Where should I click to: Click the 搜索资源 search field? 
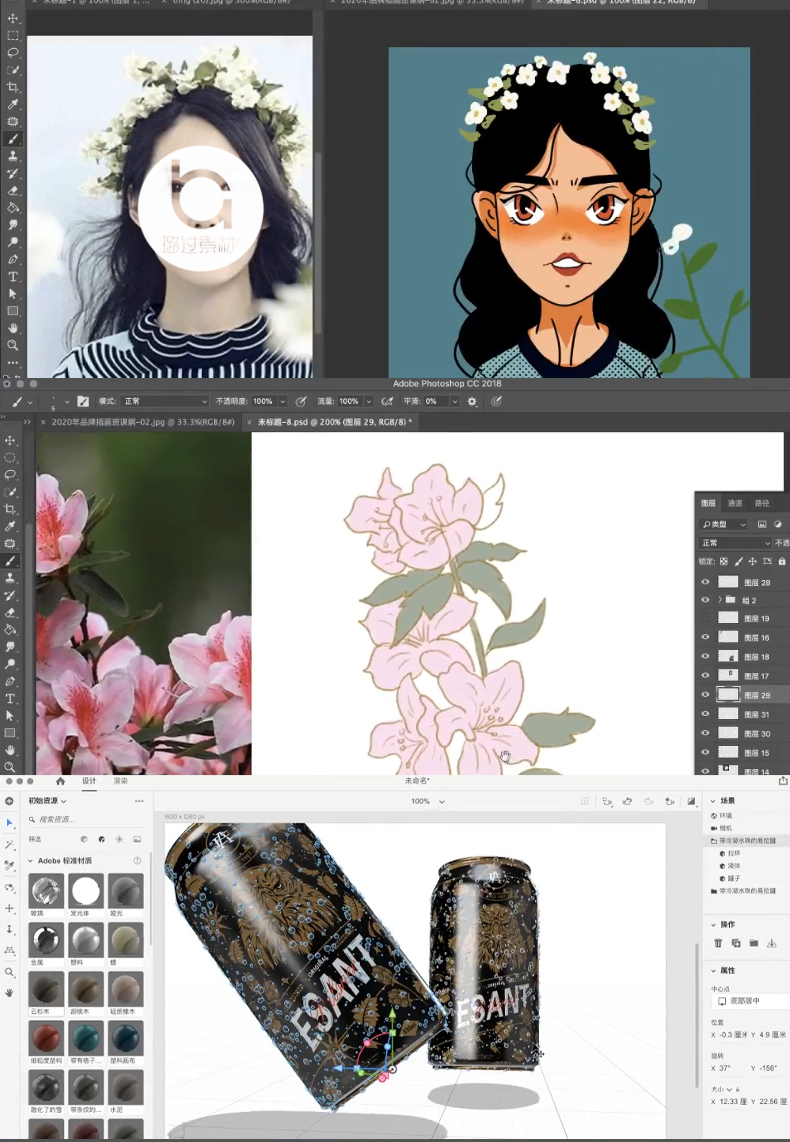click(86, 819)
